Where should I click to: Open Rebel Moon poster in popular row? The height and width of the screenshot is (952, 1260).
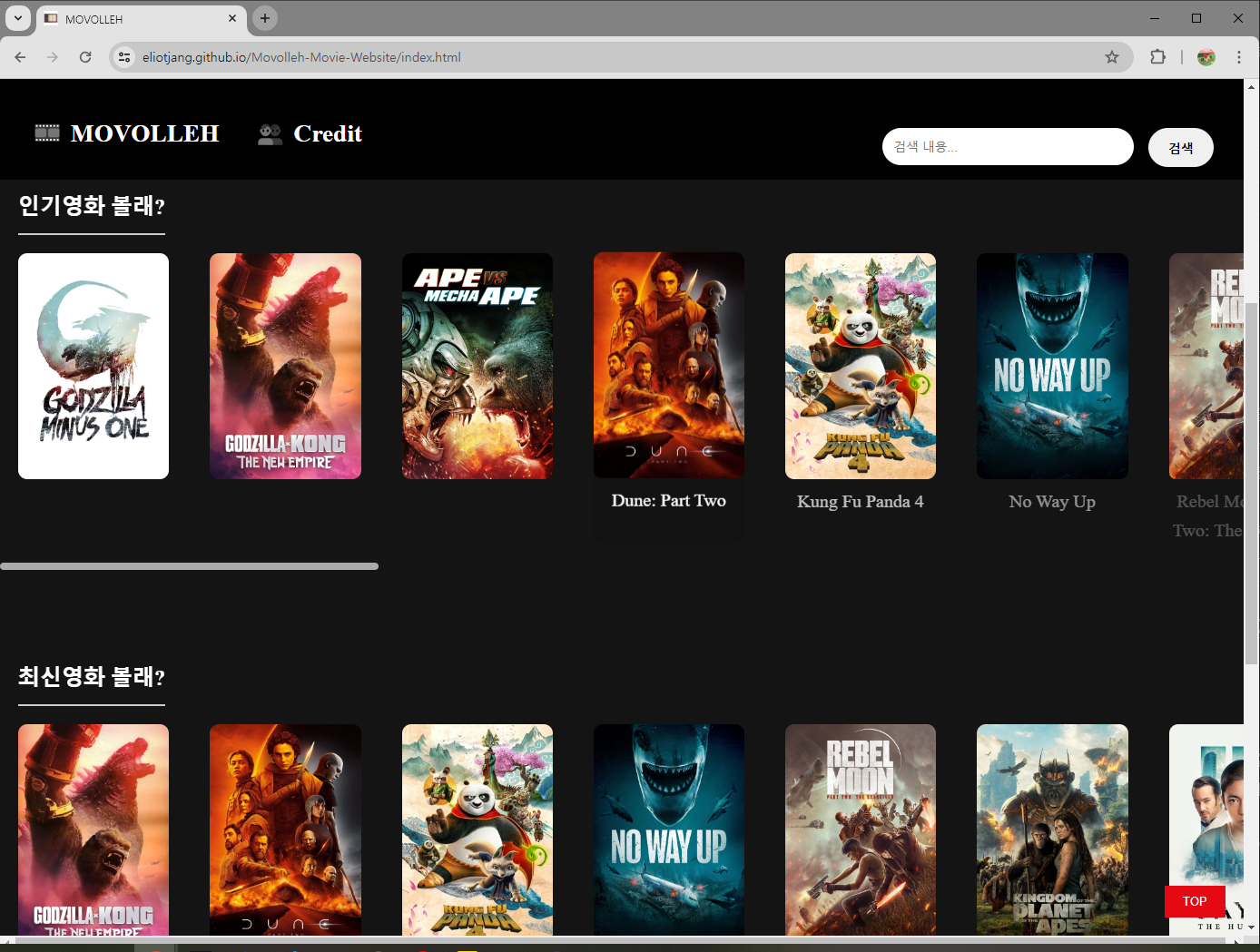[1206, 366]
